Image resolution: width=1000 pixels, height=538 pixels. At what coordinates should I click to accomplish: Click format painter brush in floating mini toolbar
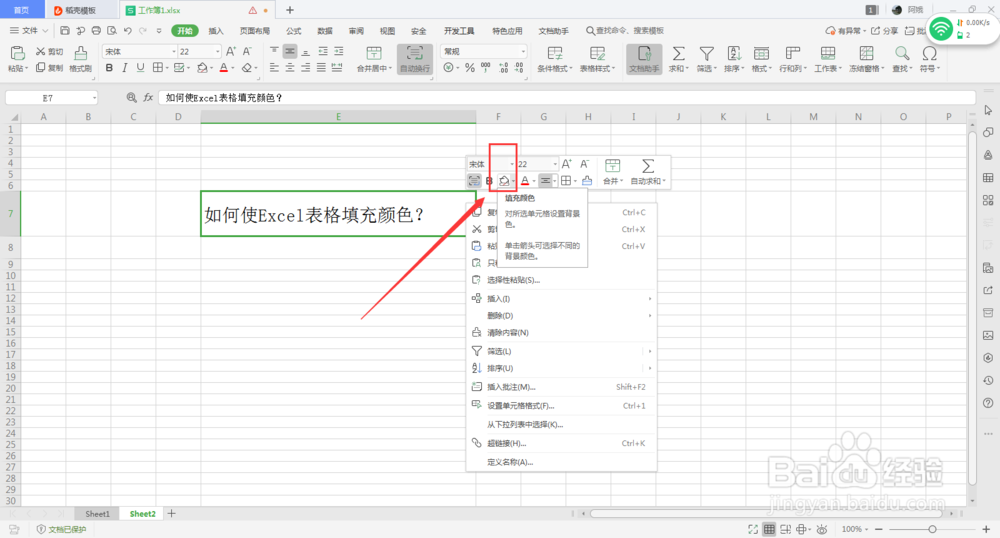click(587, 181)
